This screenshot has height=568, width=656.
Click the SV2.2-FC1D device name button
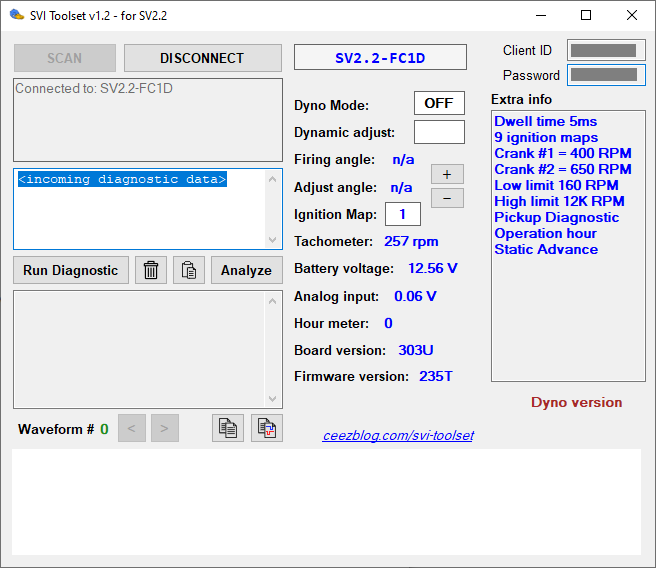tap(380, 57)
